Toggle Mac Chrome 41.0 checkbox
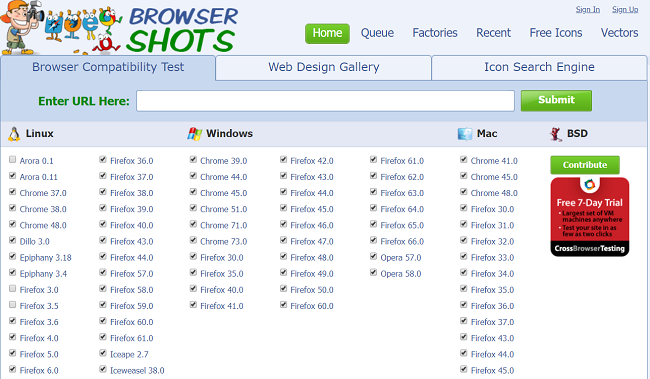Image resolution: width=650 pixels, height=379 pixels. 464,160
